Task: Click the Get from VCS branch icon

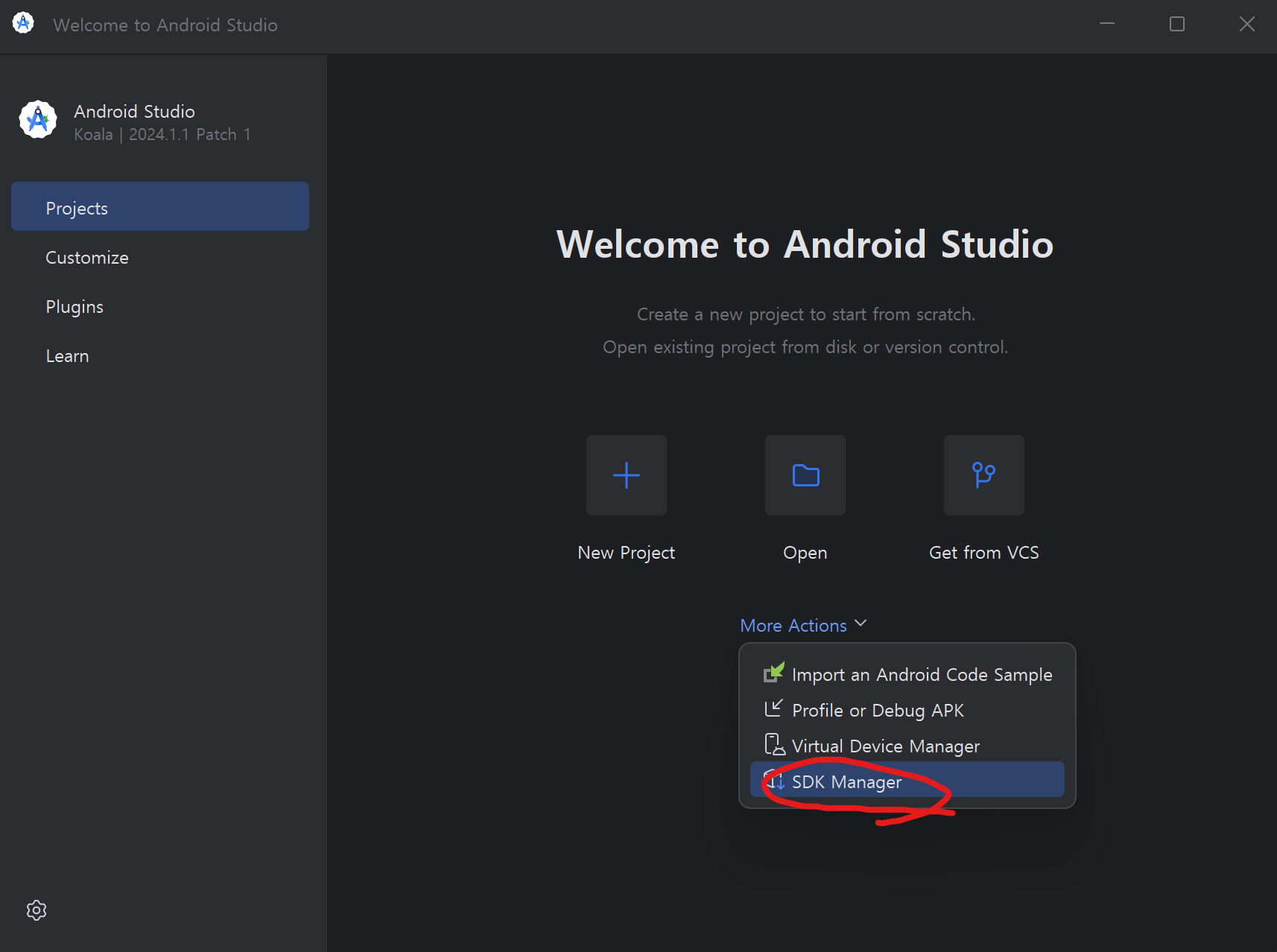Action: coord(984,475)
